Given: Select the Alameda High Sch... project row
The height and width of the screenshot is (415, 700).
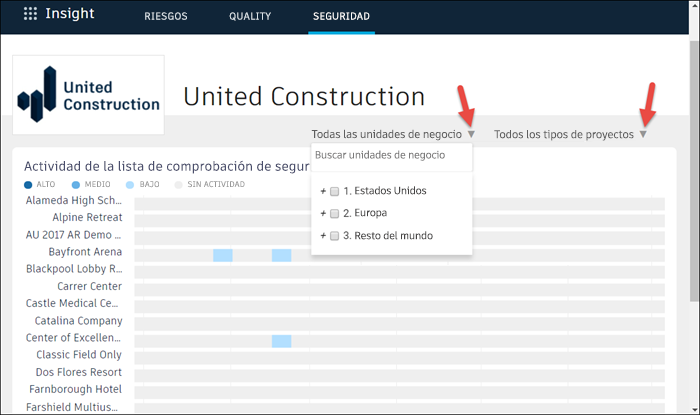Looking at the screenshot, I should pos(74,200).
